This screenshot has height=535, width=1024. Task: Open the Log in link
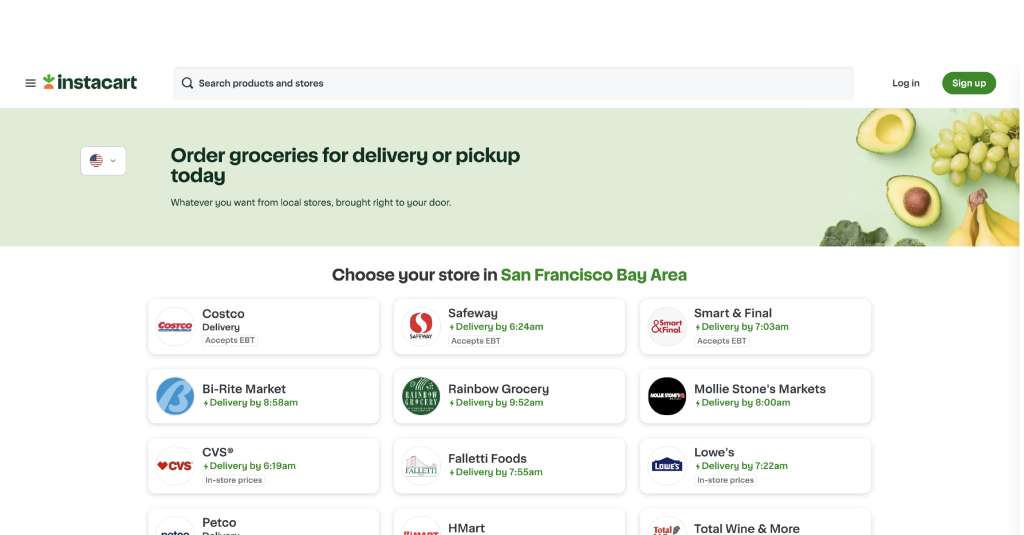905,83
